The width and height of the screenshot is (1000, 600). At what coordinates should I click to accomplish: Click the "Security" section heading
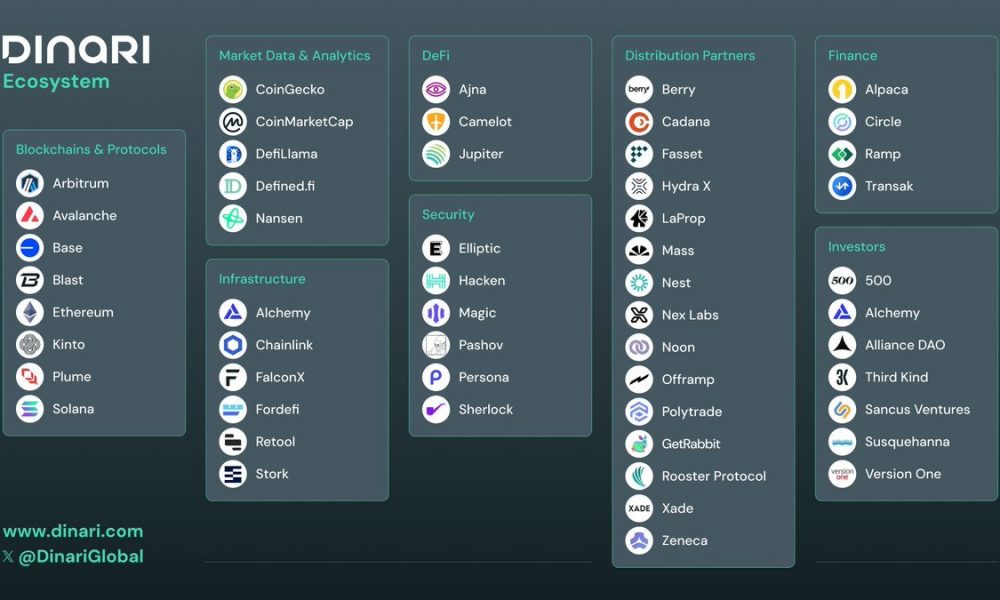(448, 215)
